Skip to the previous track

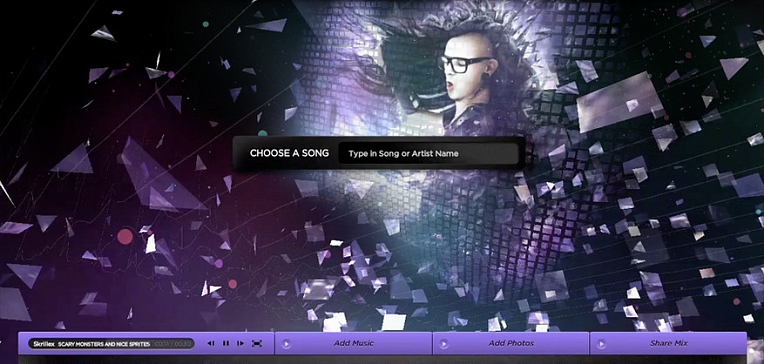click(x=210, y=344)
